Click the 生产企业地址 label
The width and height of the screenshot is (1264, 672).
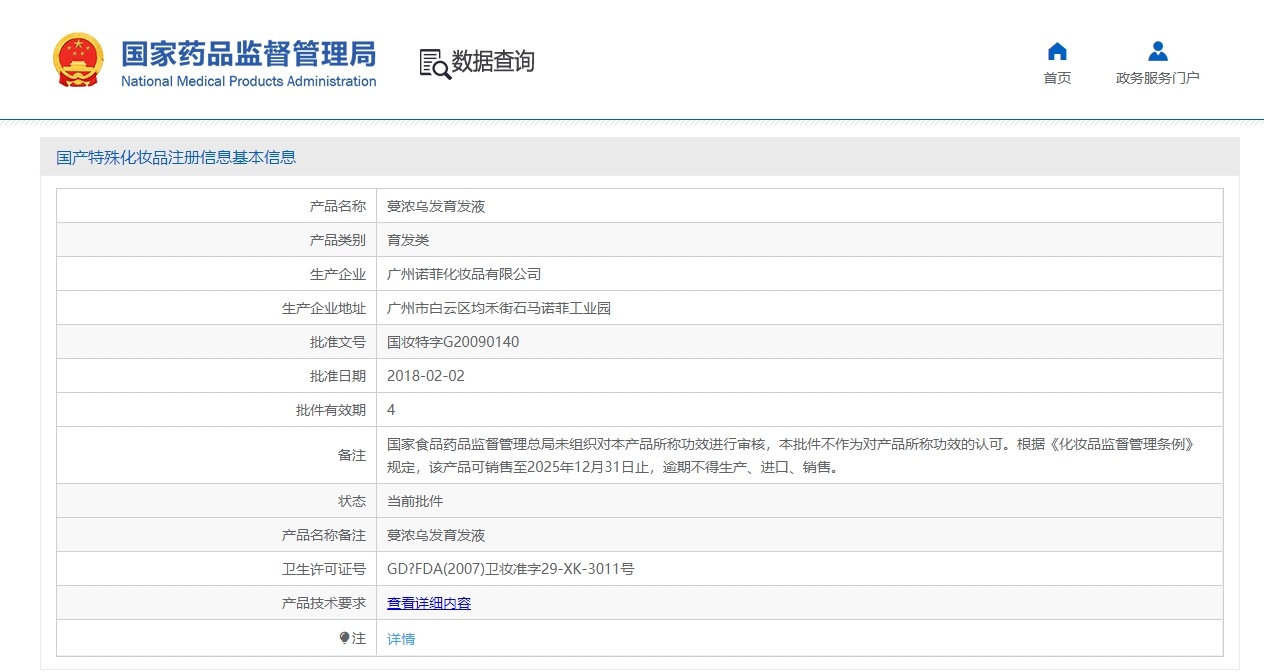pos(324,308)
